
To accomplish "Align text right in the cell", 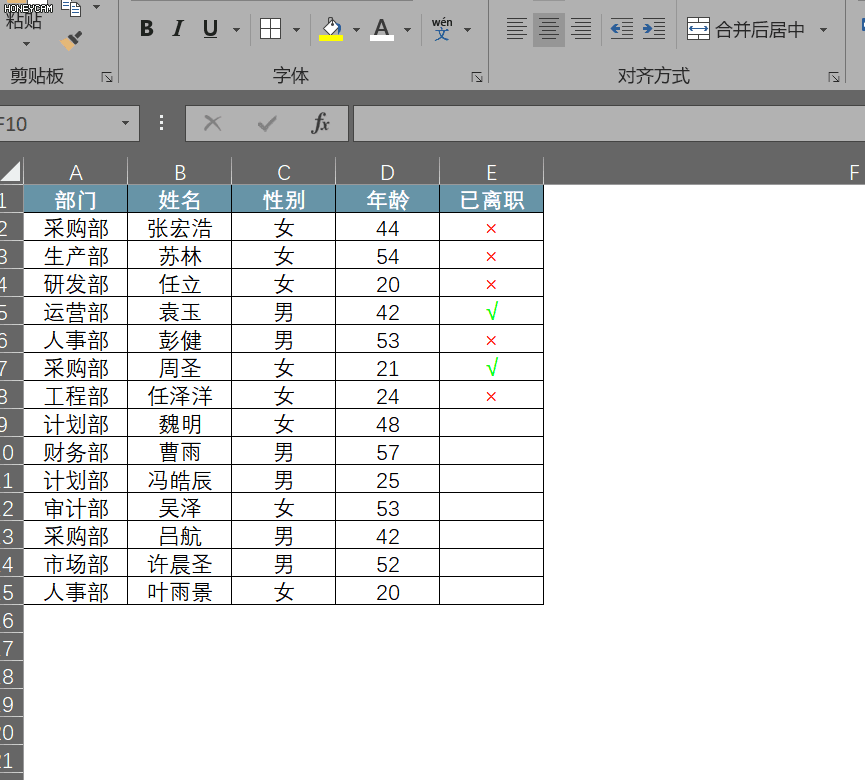I will pos(580,29).
